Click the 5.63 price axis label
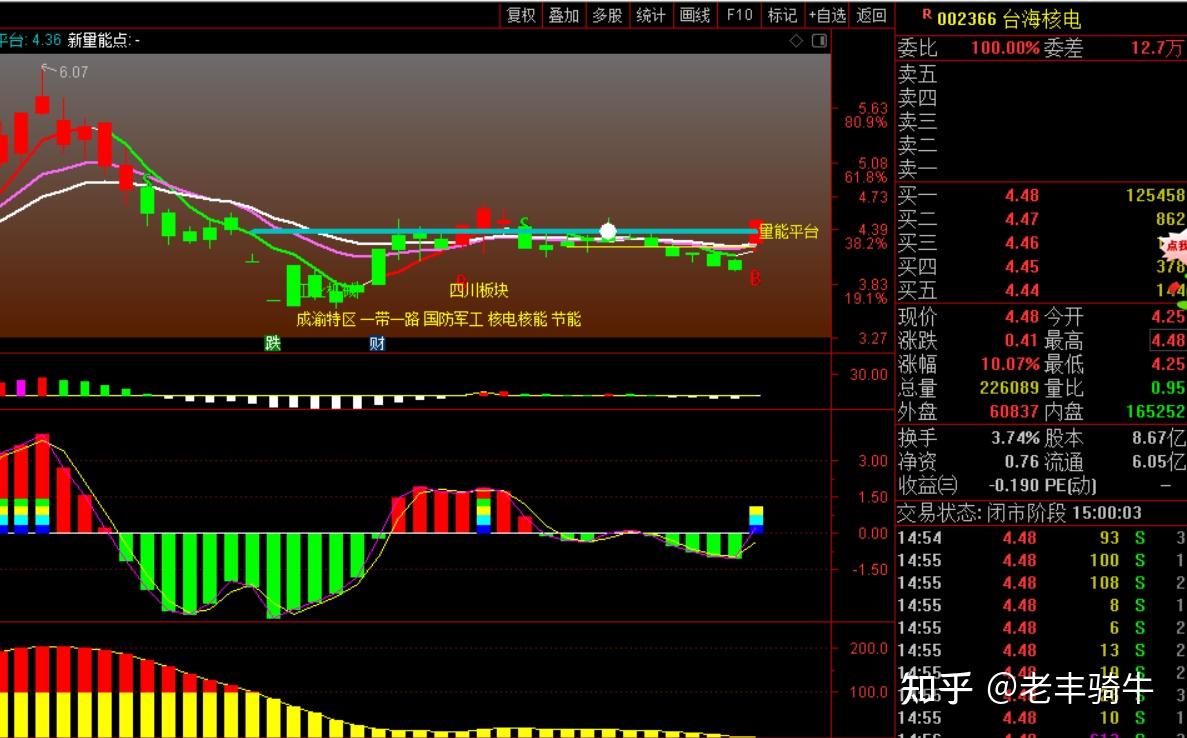This screenshot has height=738, width=1187. [873, 109]
